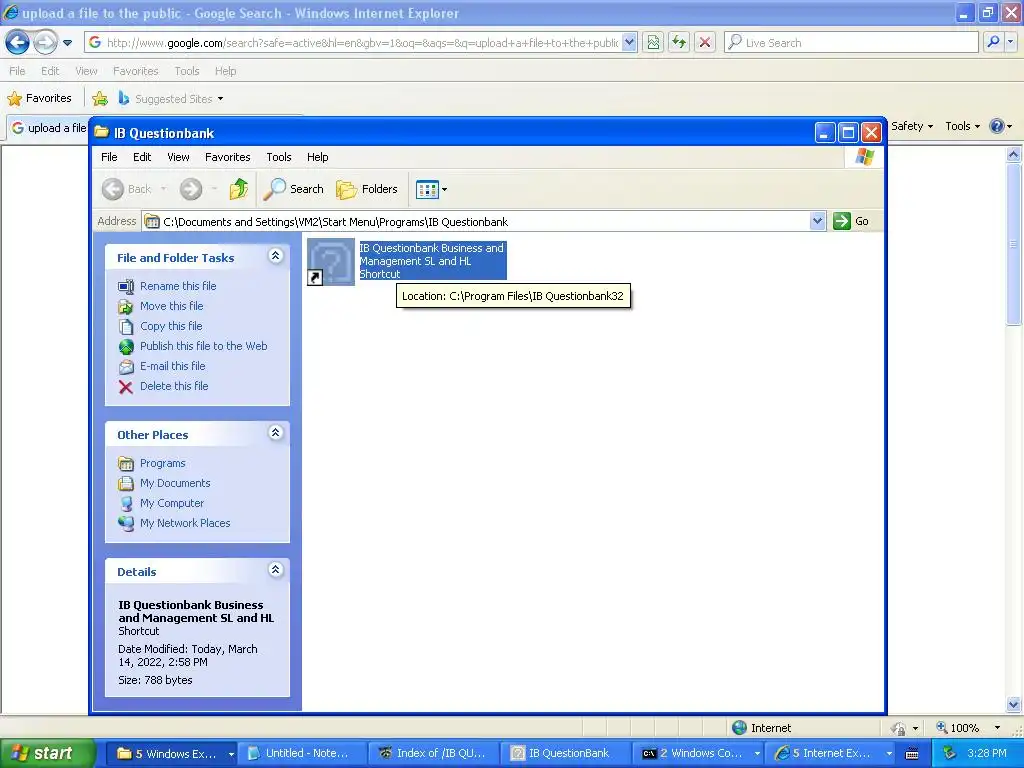Switch to Index of /IB QU taskbar item

[434, 754]
